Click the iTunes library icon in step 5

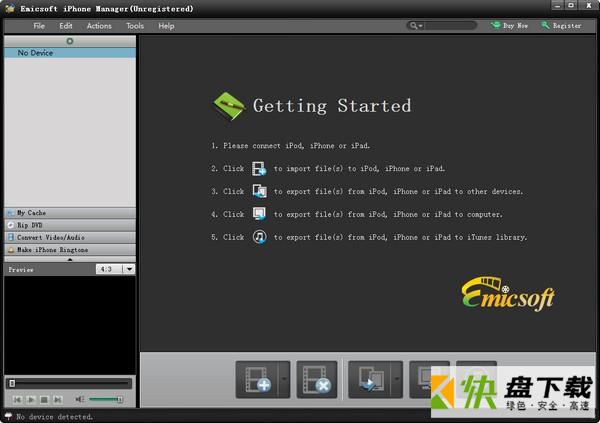[259, 237]
